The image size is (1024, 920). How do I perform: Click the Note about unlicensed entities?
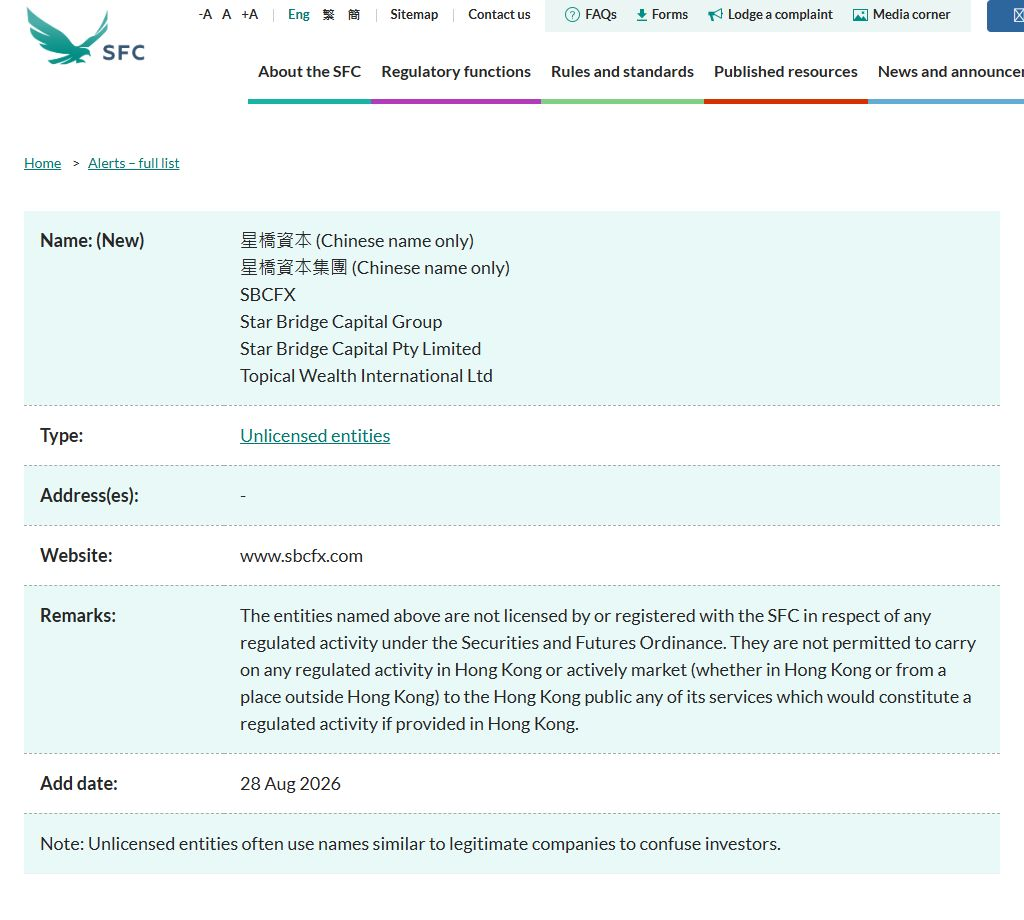click(410, 844)
